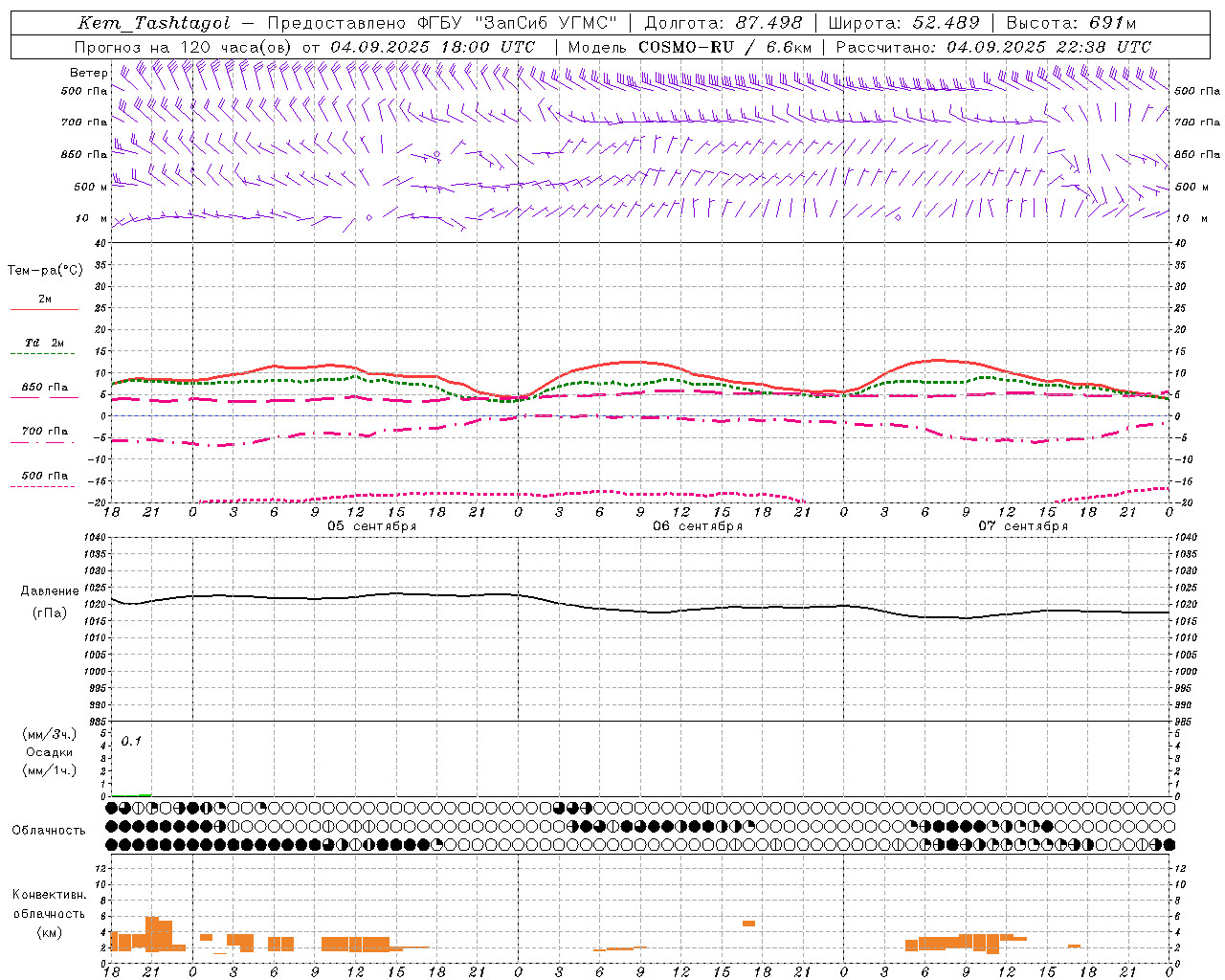
Task: Select the elevation text Высота: 691м
Action: (x=1071, y=24)
